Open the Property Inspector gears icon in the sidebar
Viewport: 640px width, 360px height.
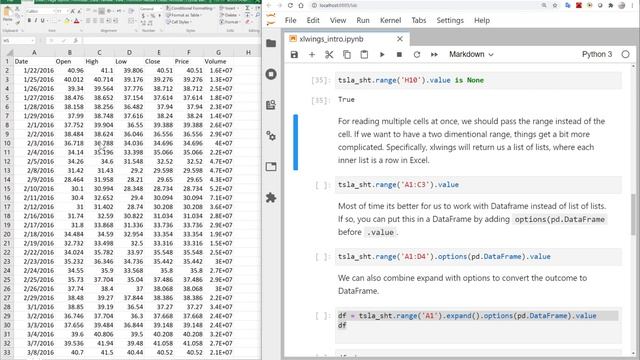point(271,136)
